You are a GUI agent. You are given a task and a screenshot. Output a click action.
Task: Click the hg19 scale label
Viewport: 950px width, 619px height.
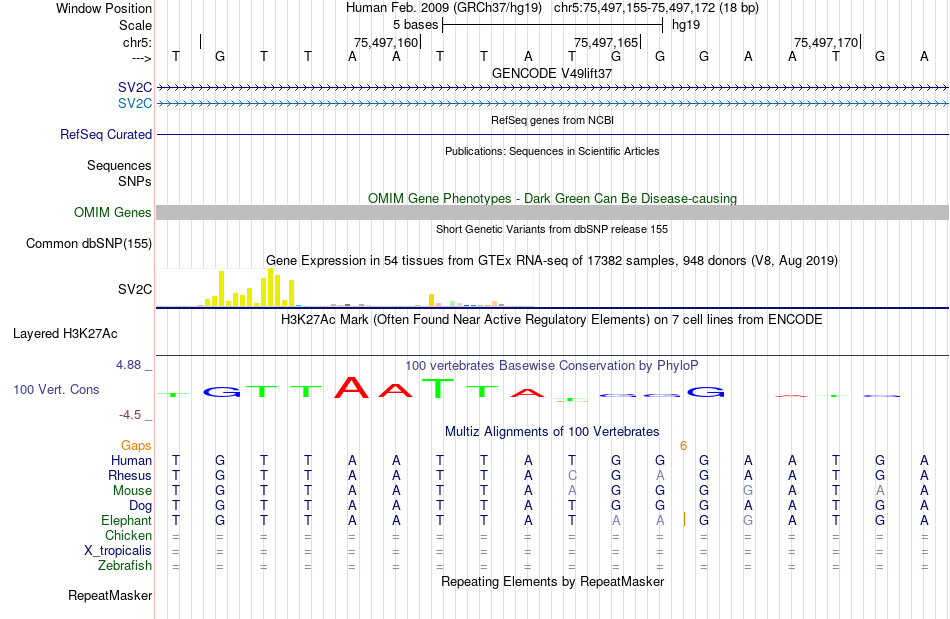pos(686,25)
